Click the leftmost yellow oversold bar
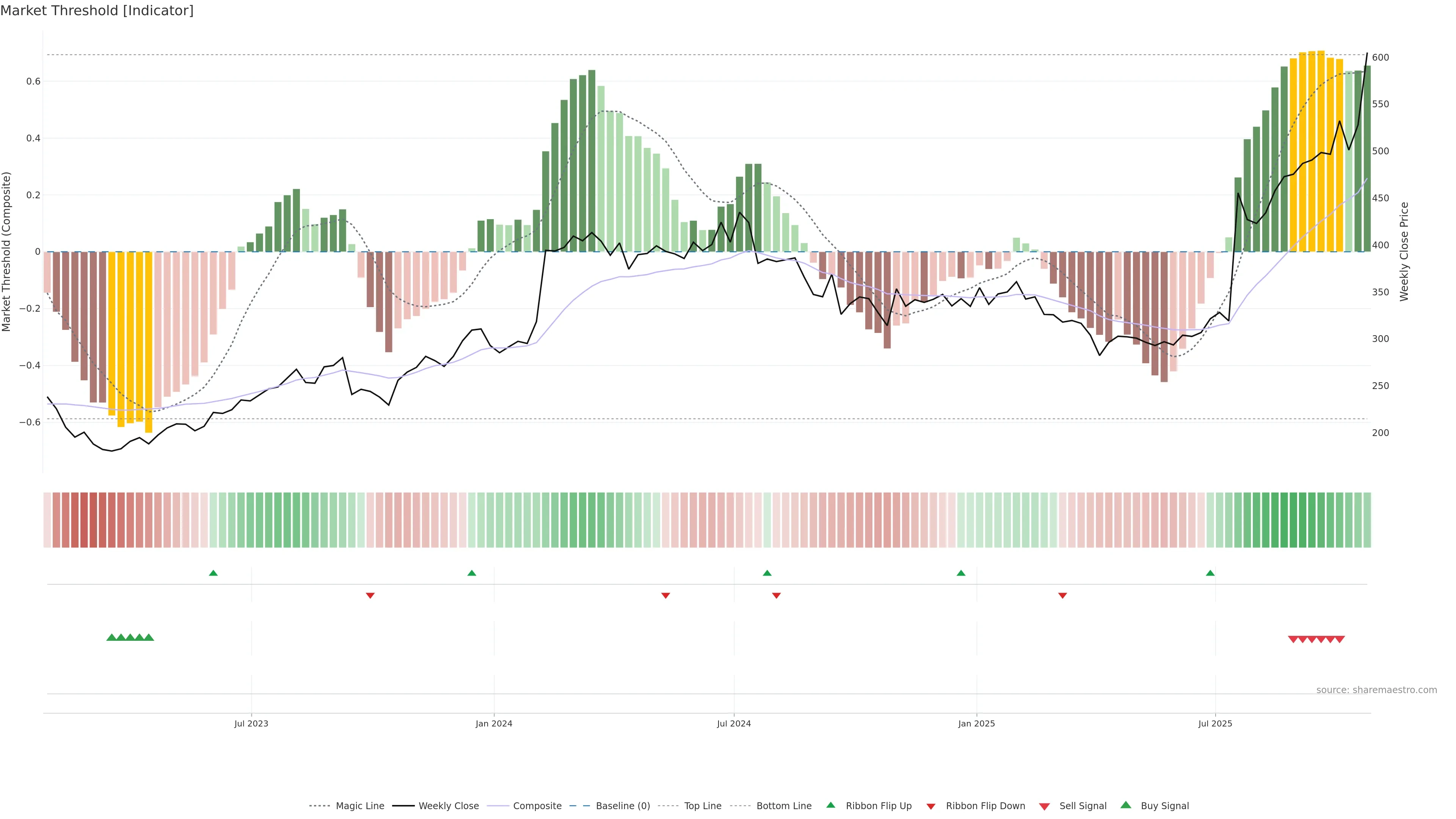Image resolution: width=1456 pixels, height=819 pixels. point(112,334)
